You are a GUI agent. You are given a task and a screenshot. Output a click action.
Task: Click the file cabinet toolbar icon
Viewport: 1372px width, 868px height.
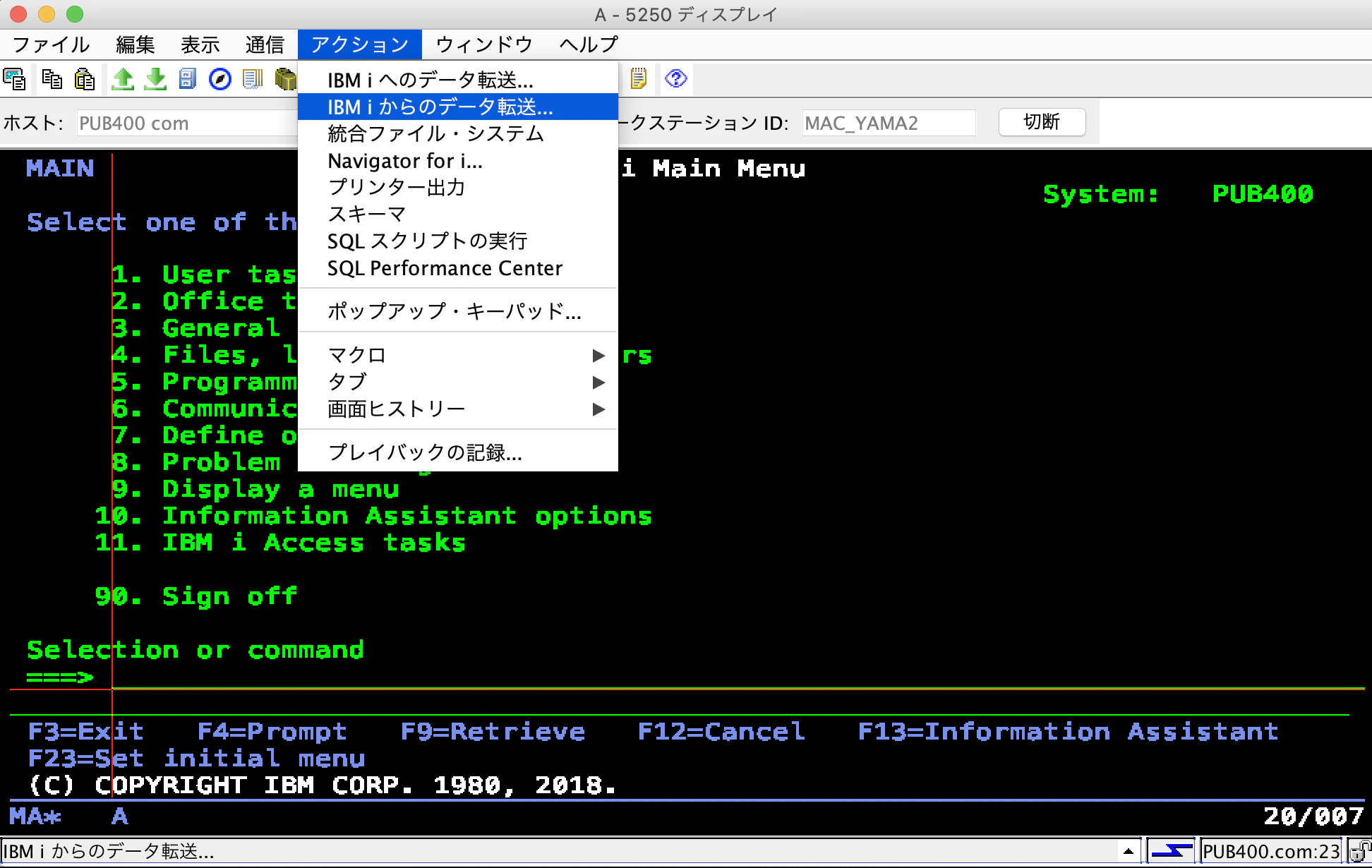click(187, 79)
